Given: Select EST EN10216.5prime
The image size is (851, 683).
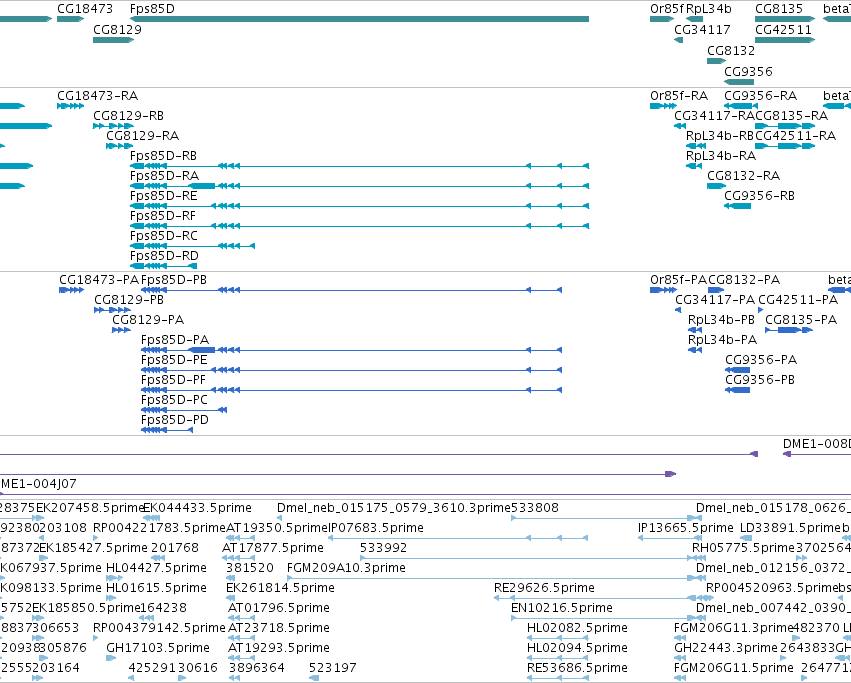Looking at the screenshot, I should pos(562,608).
